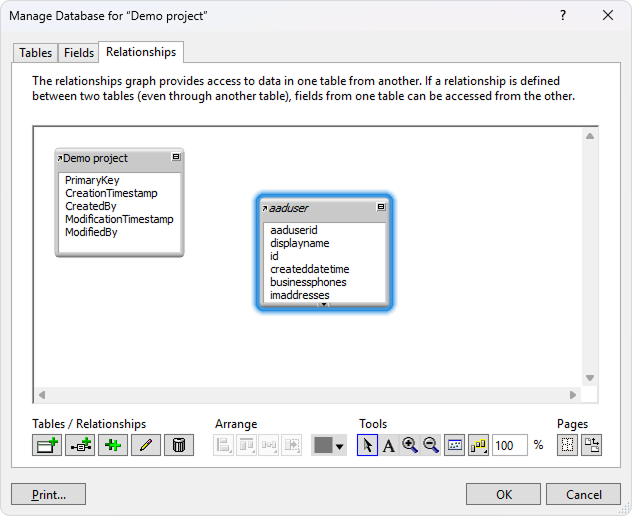Image resolution: width=632 pixels, height=516 pixels.
Task: Switch to the Fields tab
Action: pyautogui.click(x=79, y=53)
